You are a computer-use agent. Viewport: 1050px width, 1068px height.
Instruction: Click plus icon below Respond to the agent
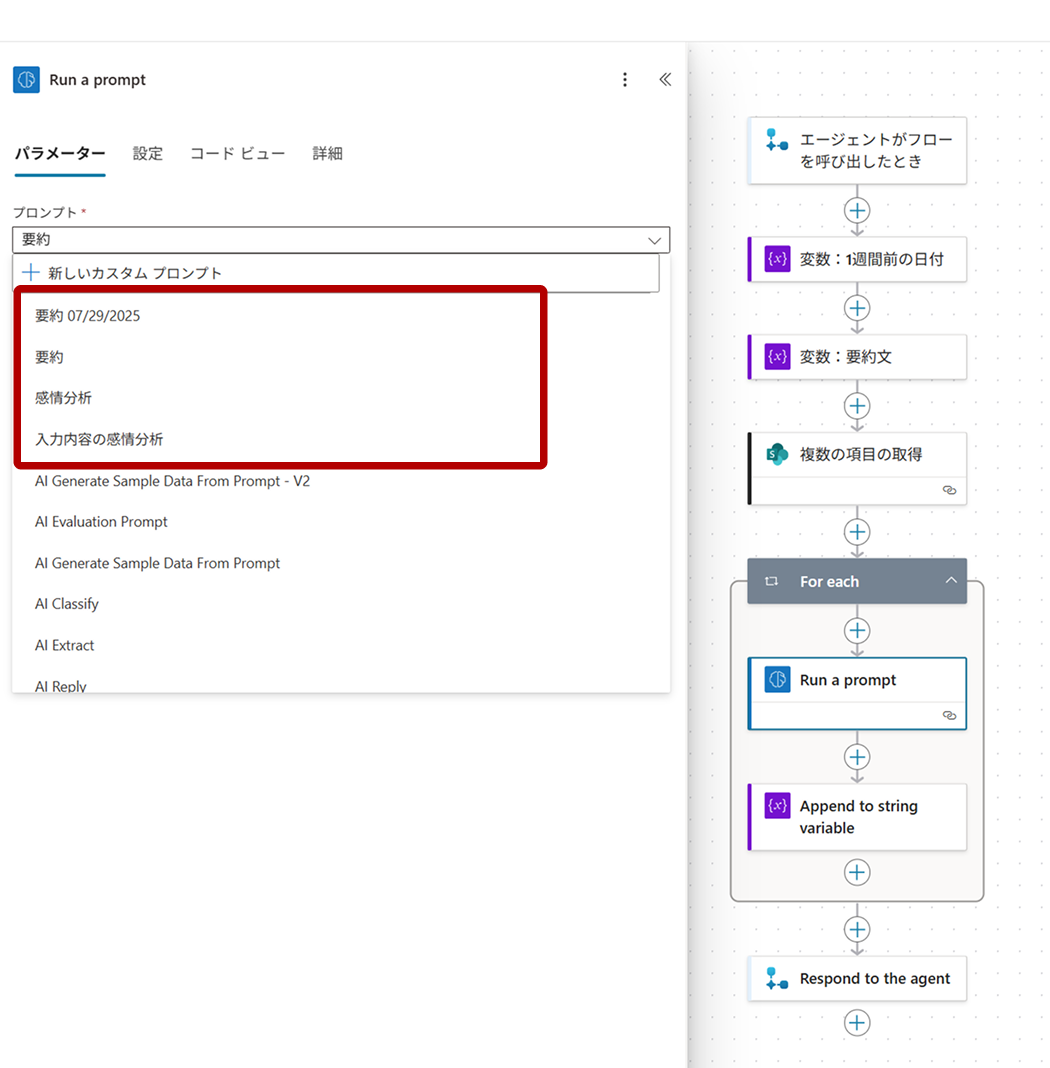[x=857, y=1022]
